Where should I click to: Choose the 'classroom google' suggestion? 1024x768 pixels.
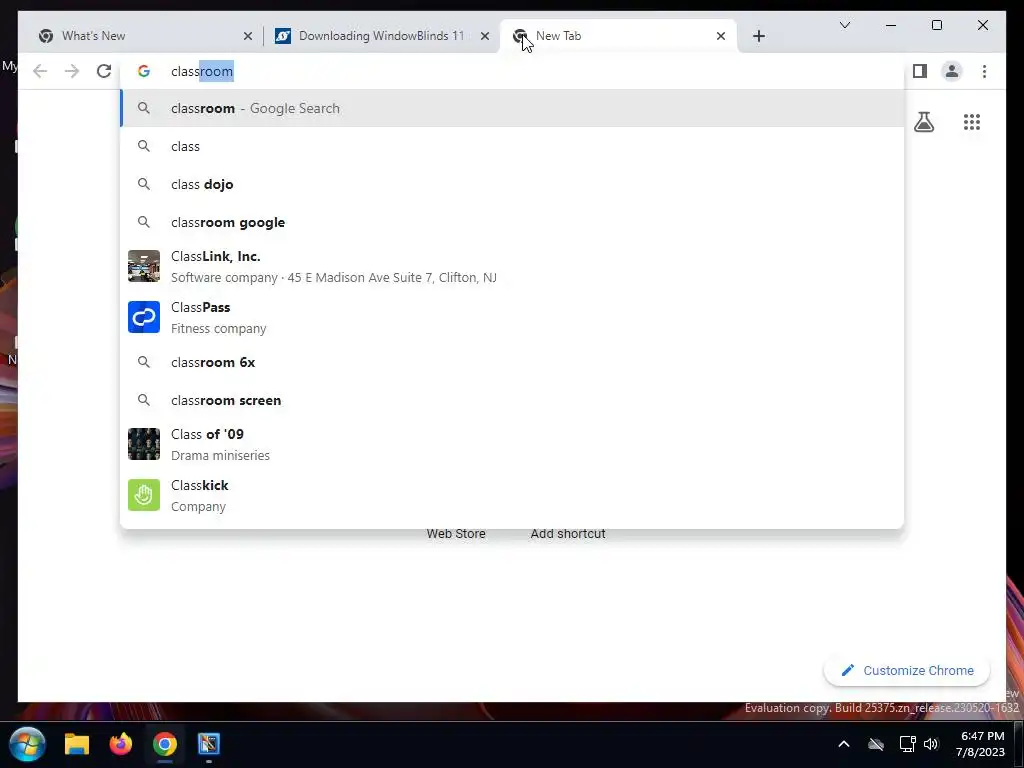click(x=512, y=222)
